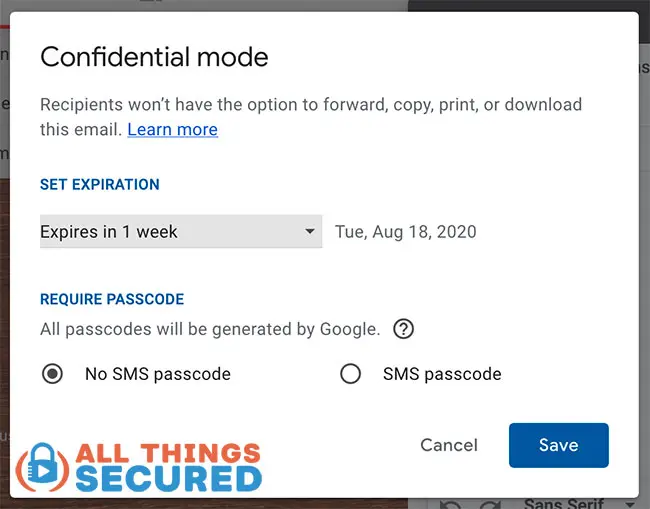
Task: Follow the Learn more link
Action: tap(172, 129)
